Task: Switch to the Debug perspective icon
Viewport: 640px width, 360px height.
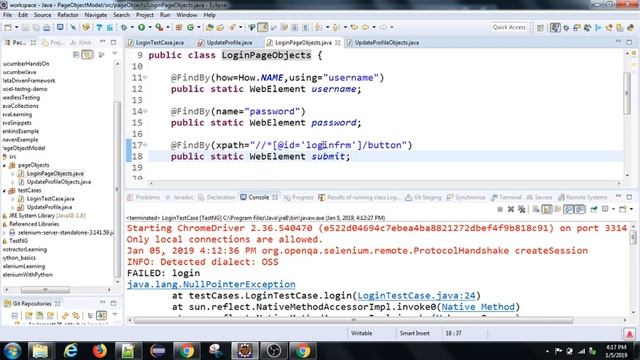Action: (x=566, y=28)
